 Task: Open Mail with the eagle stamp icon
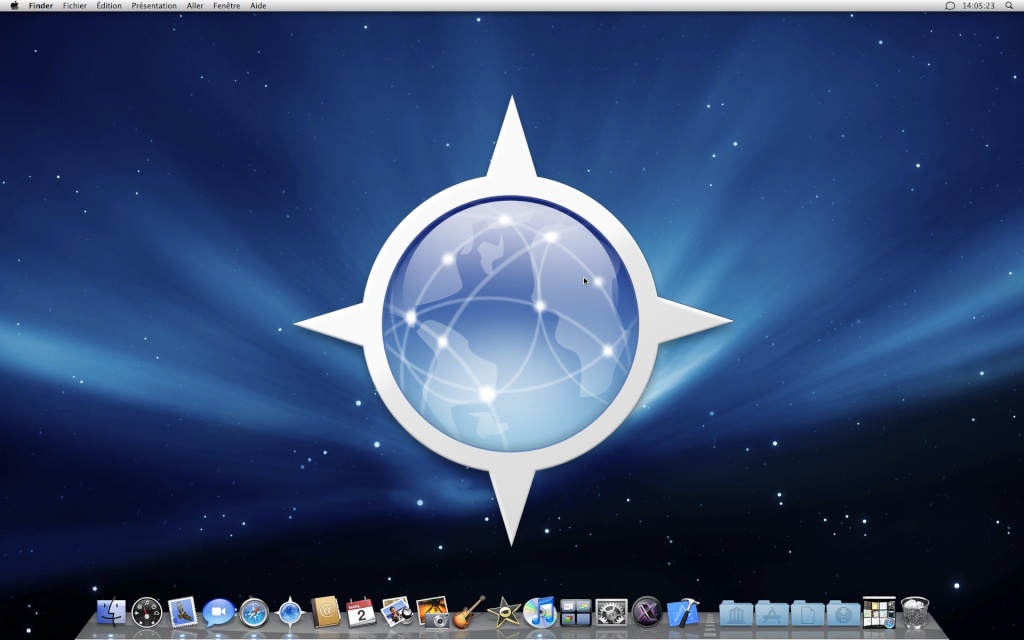click(x=182, y=613)
